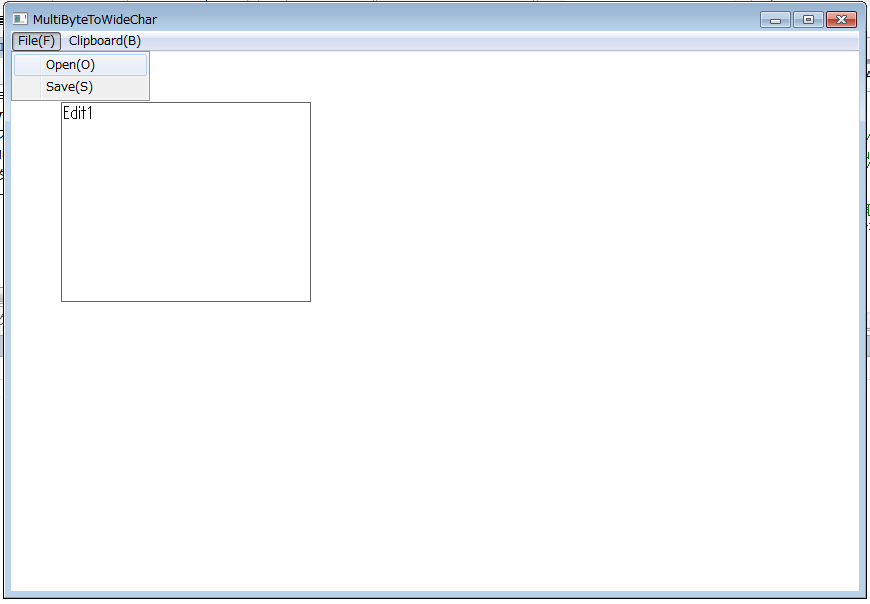Open the File(F) menu
Screen dimensions: 870x604
pyautogui.click(x=36, y=41)
